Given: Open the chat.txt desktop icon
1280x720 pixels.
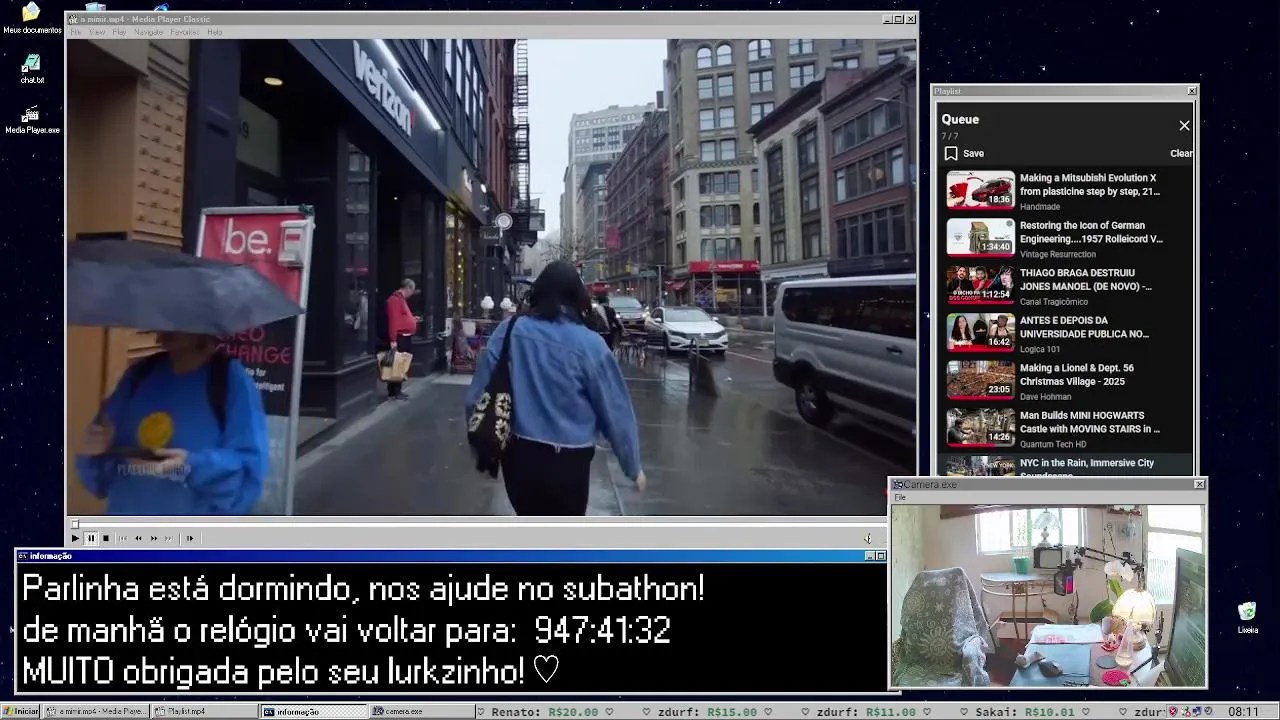Looking at the screenshot, I should pyautogui.click(x=32, y=68).
